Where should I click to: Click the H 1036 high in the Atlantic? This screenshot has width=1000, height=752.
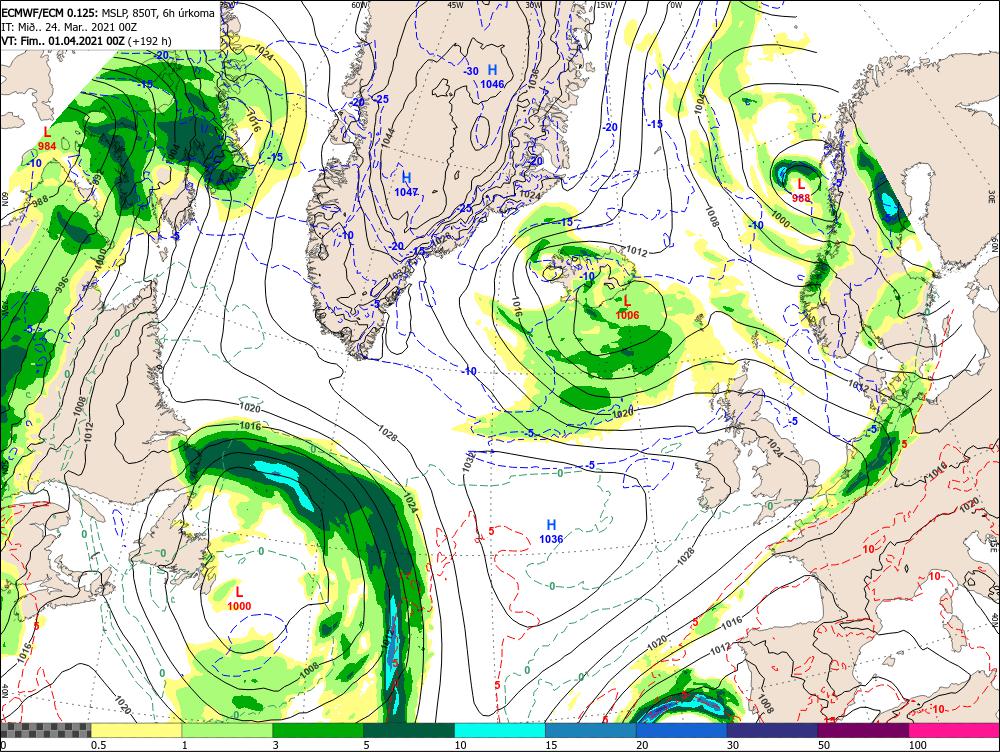(x=551, y=531)
